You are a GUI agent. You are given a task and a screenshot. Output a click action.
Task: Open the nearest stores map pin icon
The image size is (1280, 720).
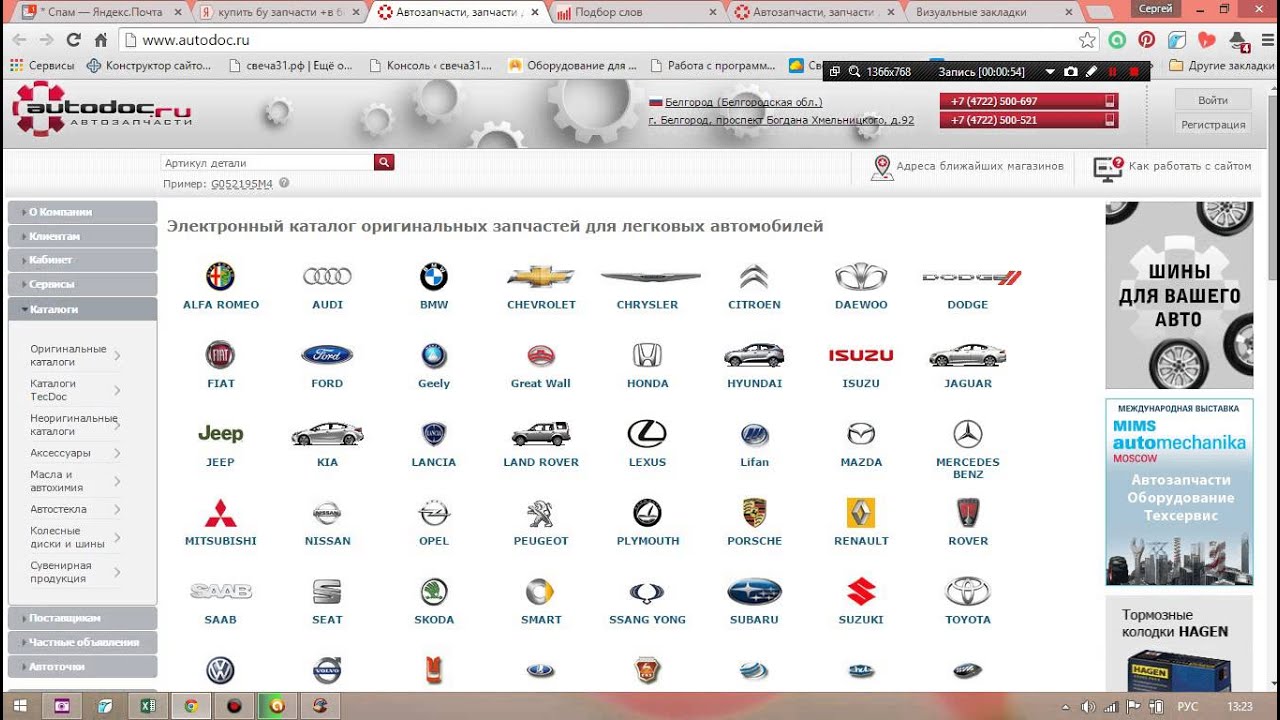coord(882,168)
